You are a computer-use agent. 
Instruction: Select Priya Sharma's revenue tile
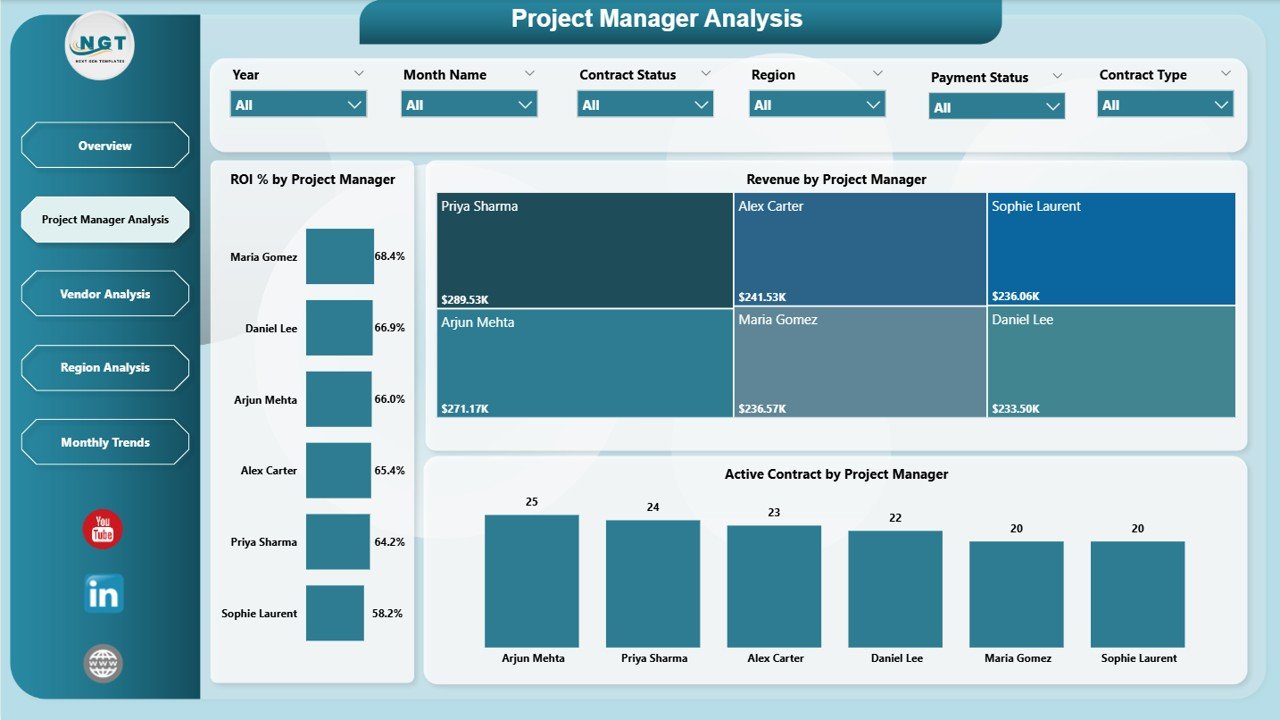(x=583, y=250)
